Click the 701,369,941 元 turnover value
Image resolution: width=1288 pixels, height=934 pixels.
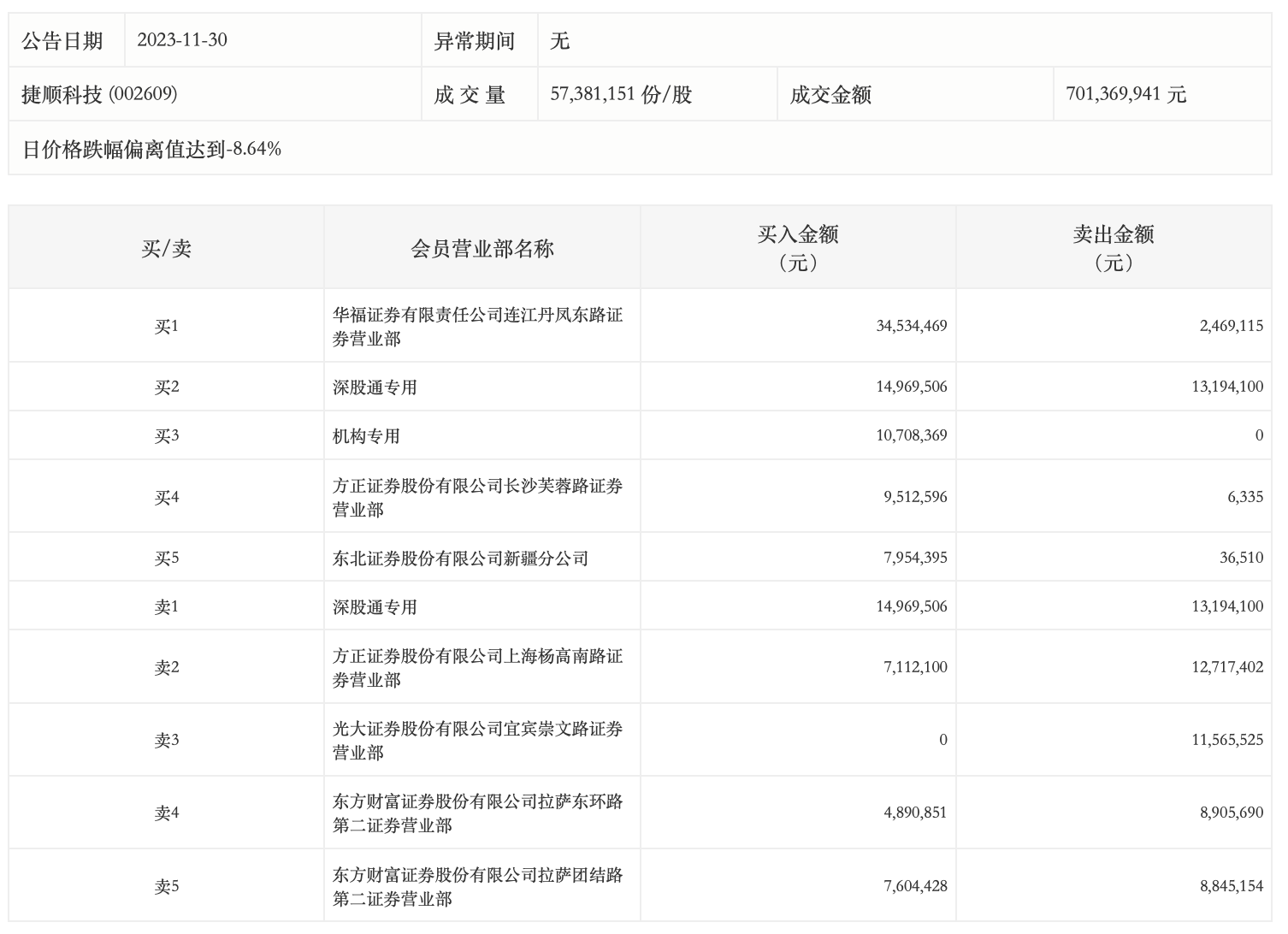[1126, 94]
